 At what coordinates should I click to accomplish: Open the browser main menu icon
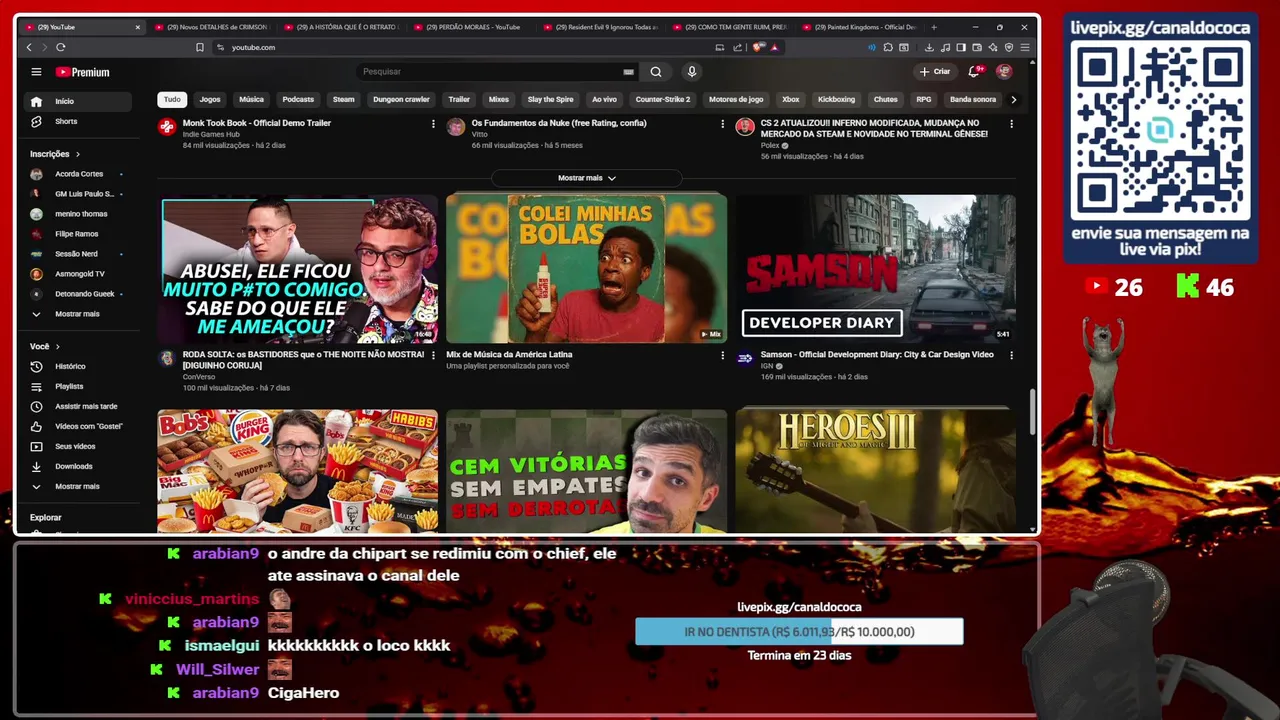coord(1025,47)
